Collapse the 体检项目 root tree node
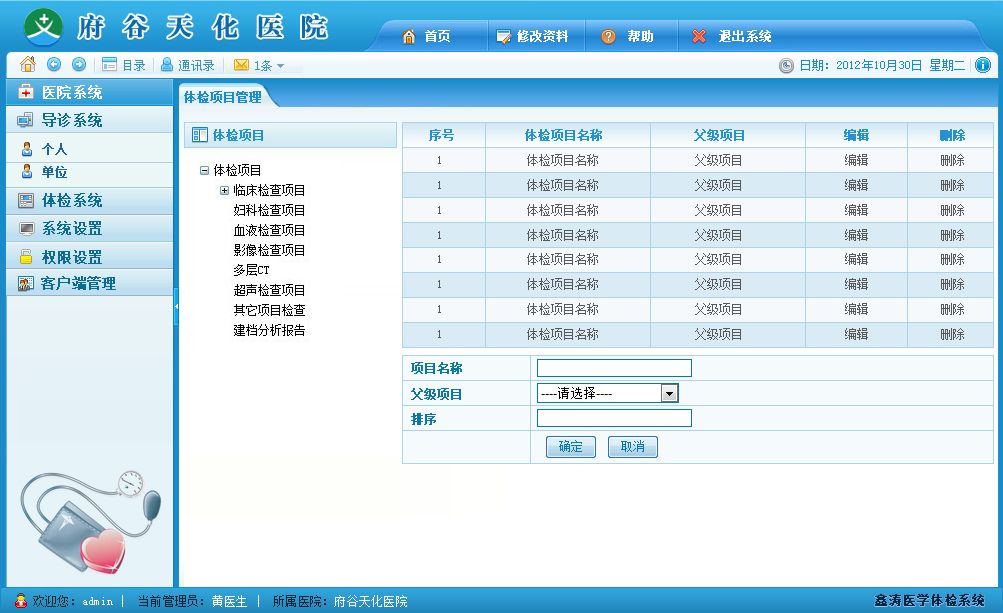Image resolution: width=1003 pixels, height=613 pixels. 204,170
